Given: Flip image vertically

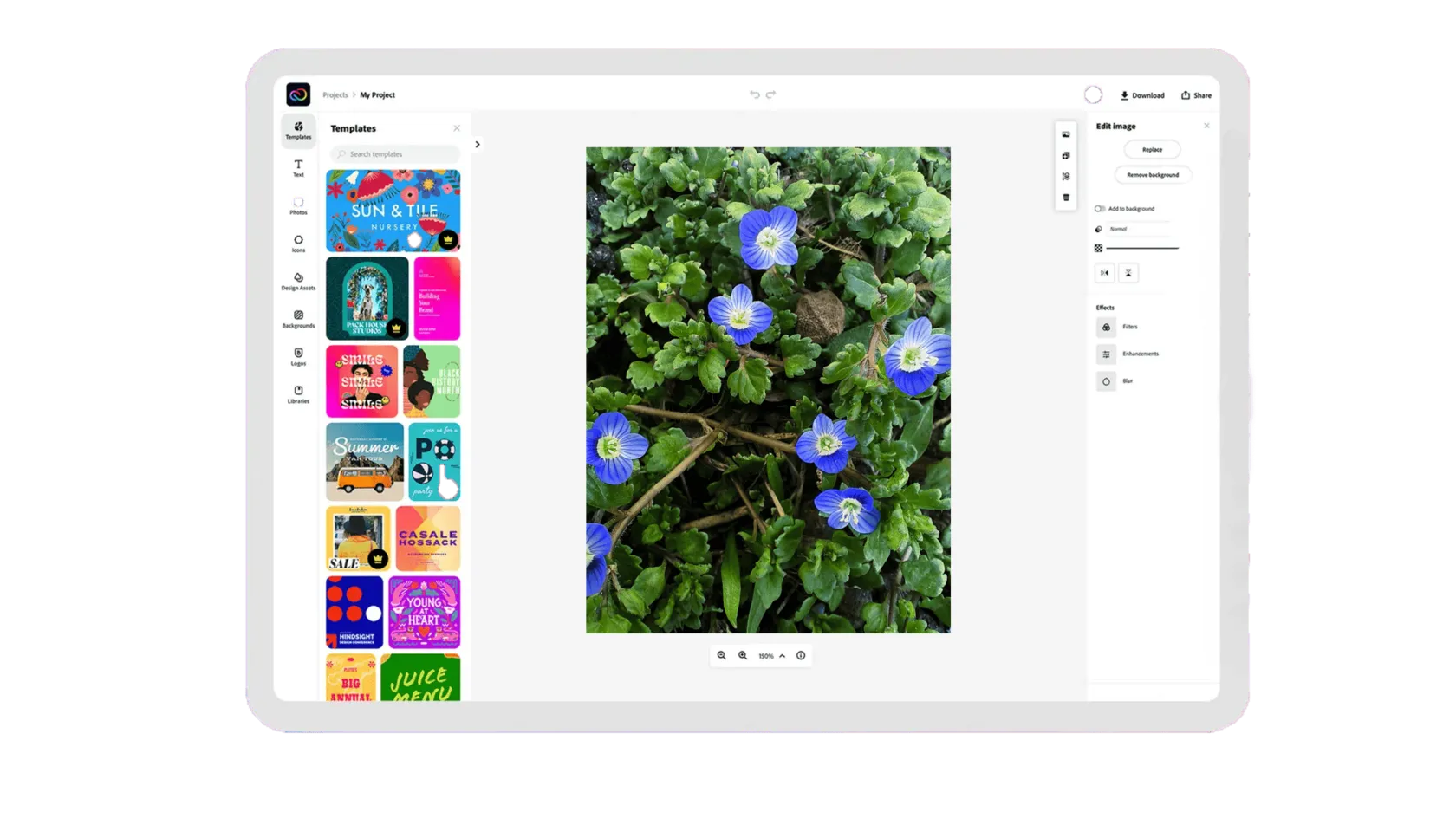Looking at the screenshot, I should [1128, 273].
